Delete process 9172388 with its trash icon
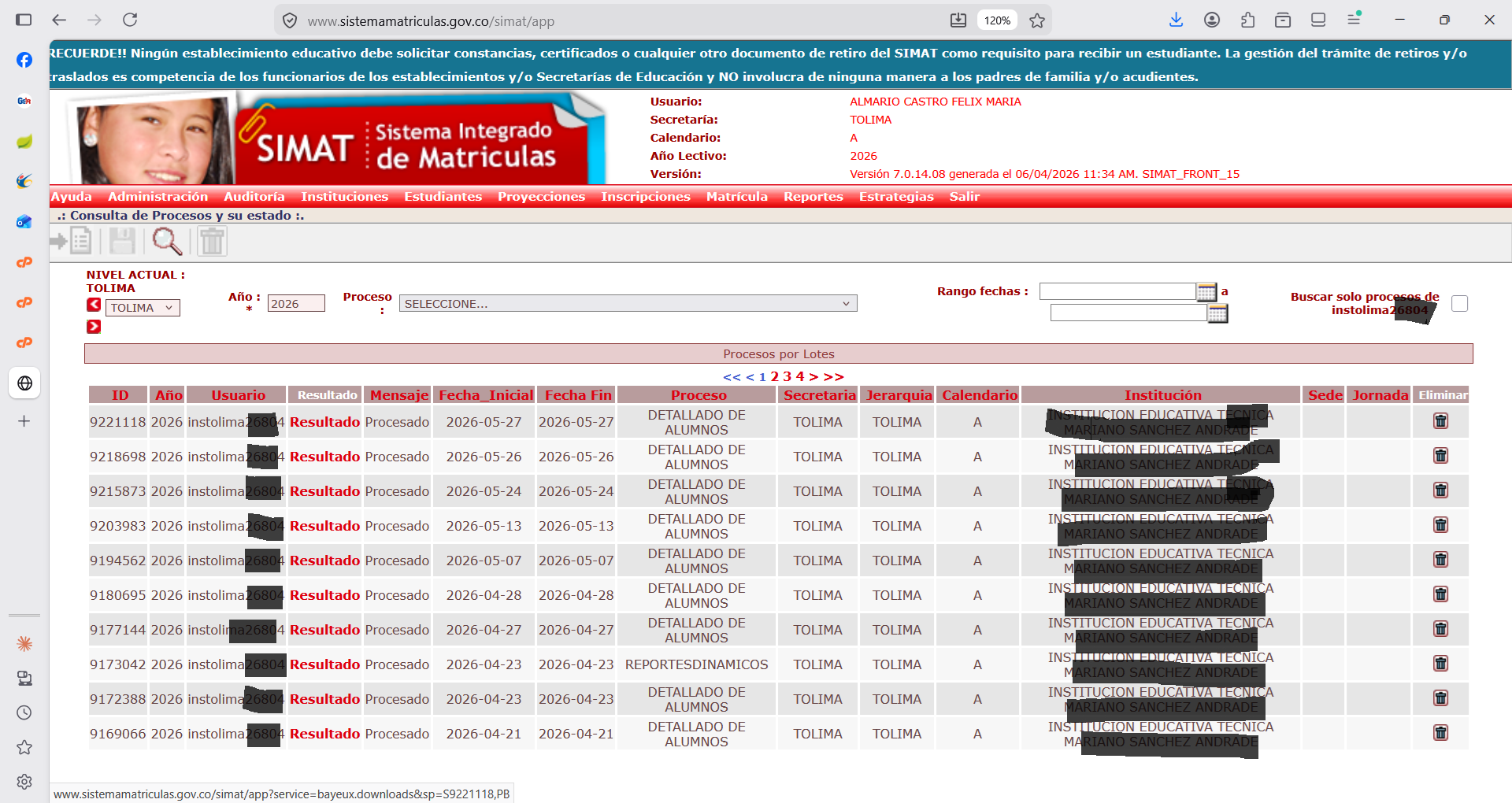This screenshot has width=1512, height=803. (1440, 698)
